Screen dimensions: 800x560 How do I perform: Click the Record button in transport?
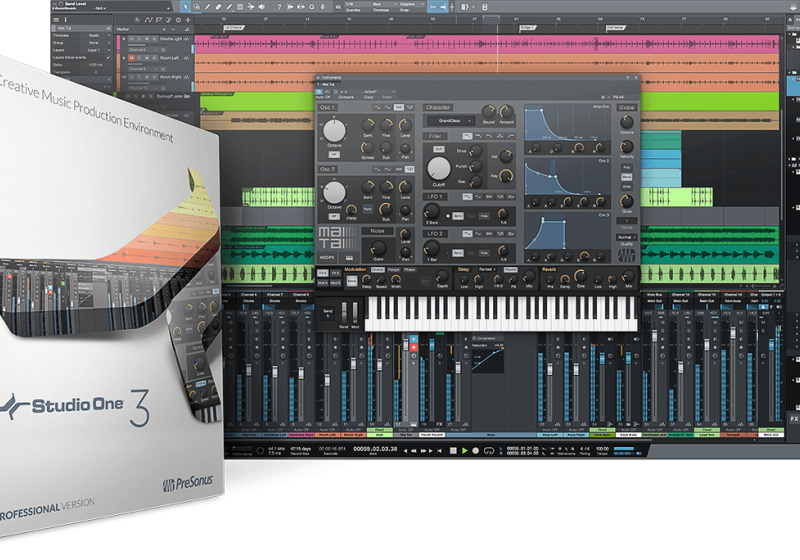[476, 451]
